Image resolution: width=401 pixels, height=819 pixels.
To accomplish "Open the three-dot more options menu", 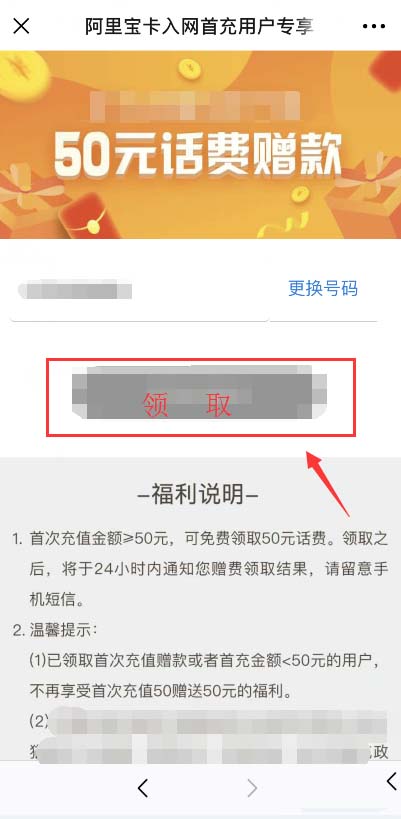I will tap(374, 26).
